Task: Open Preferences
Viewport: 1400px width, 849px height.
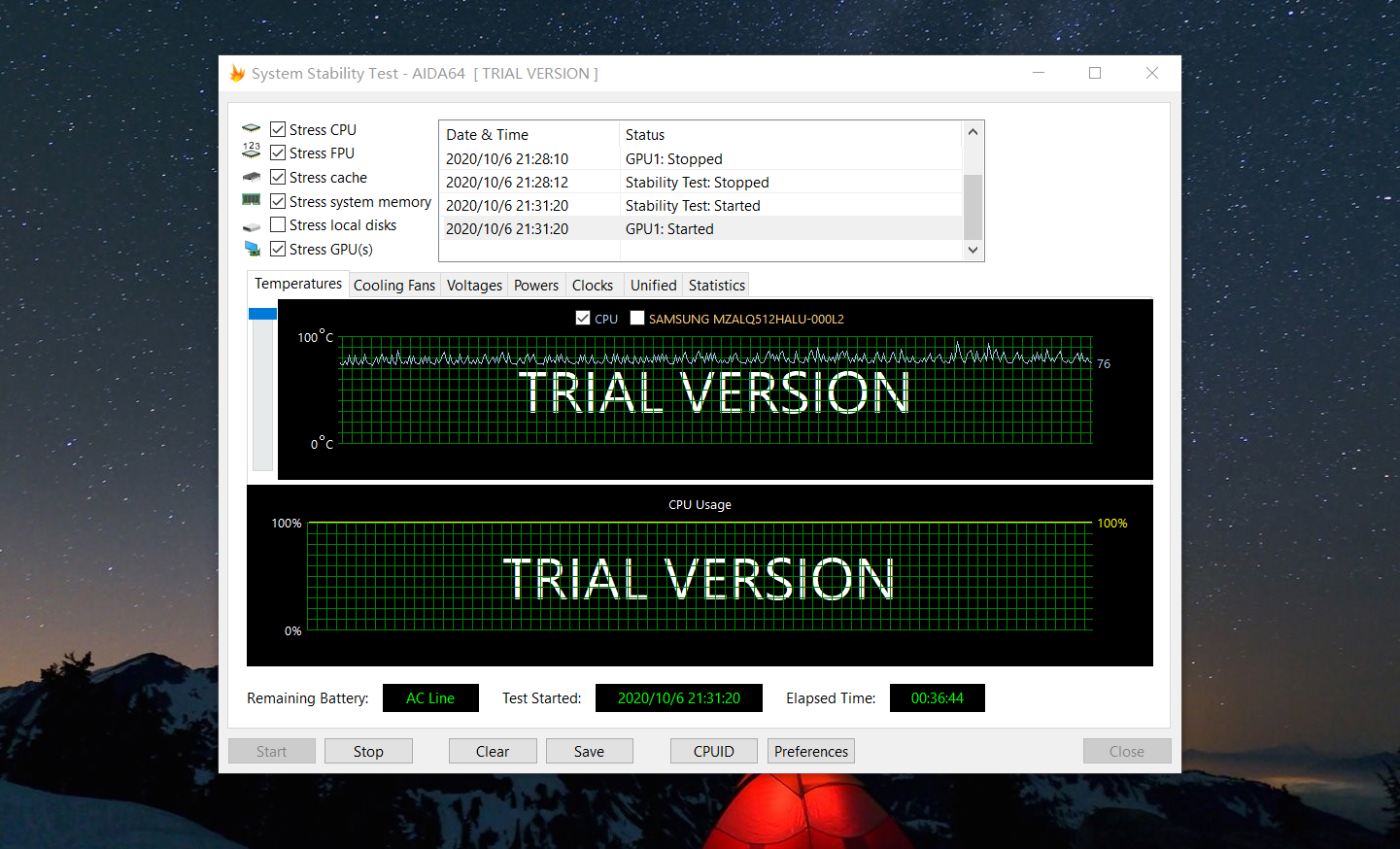Action: click(811, 751)
